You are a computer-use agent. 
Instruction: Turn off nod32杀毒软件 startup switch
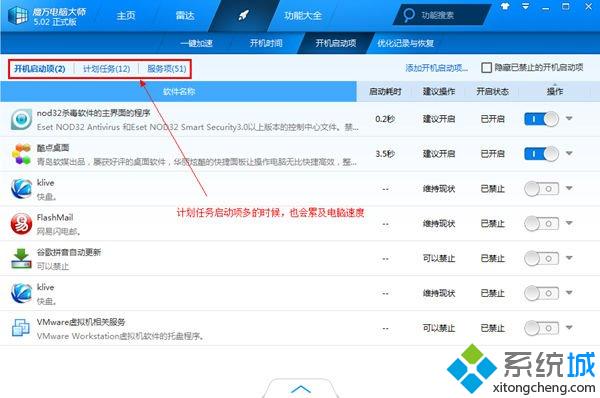click(541, 119)
